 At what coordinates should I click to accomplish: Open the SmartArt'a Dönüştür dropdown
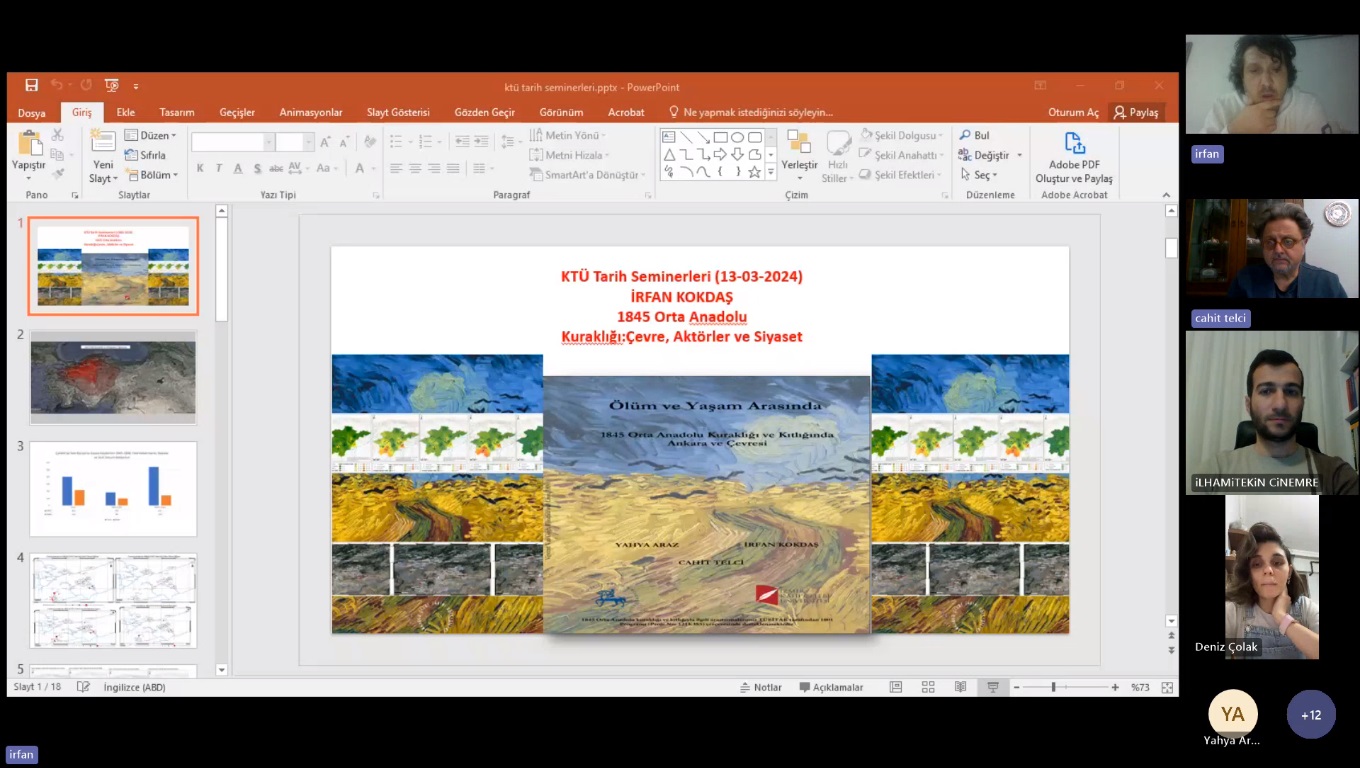click(x=587, y=175)
